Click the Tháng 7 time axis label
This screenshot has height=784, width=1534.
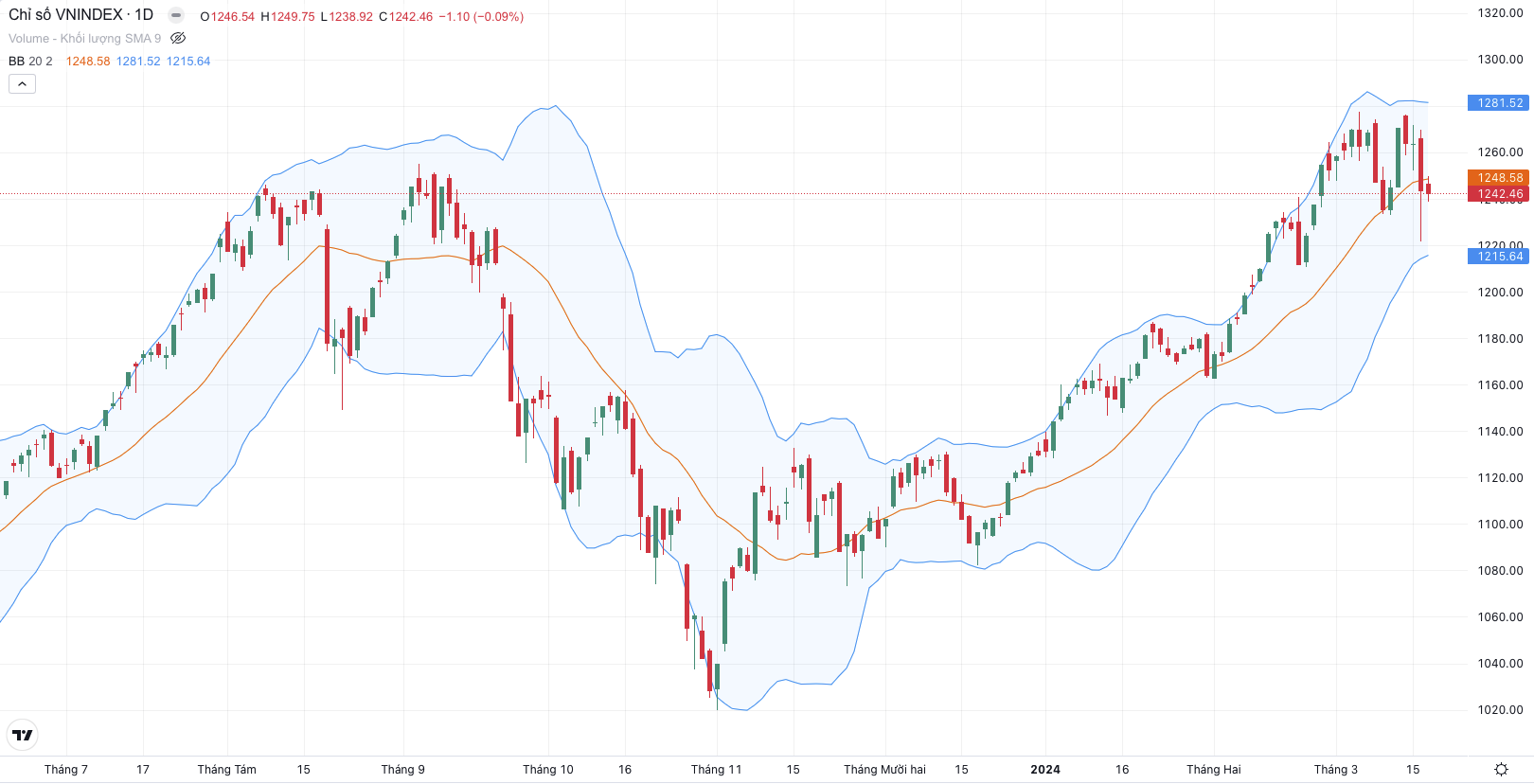pos(66,770)
